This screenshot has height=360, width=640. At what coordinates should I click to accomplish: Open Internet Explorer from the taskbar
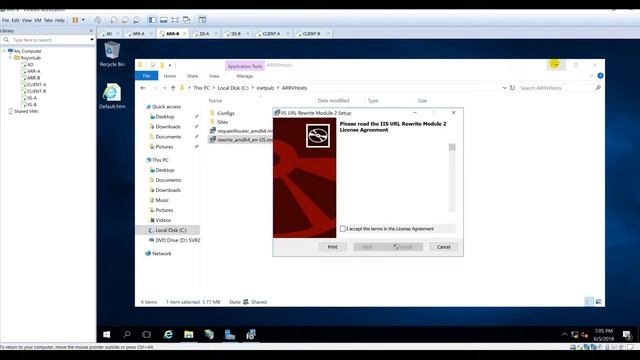click(x=168, y=335)
